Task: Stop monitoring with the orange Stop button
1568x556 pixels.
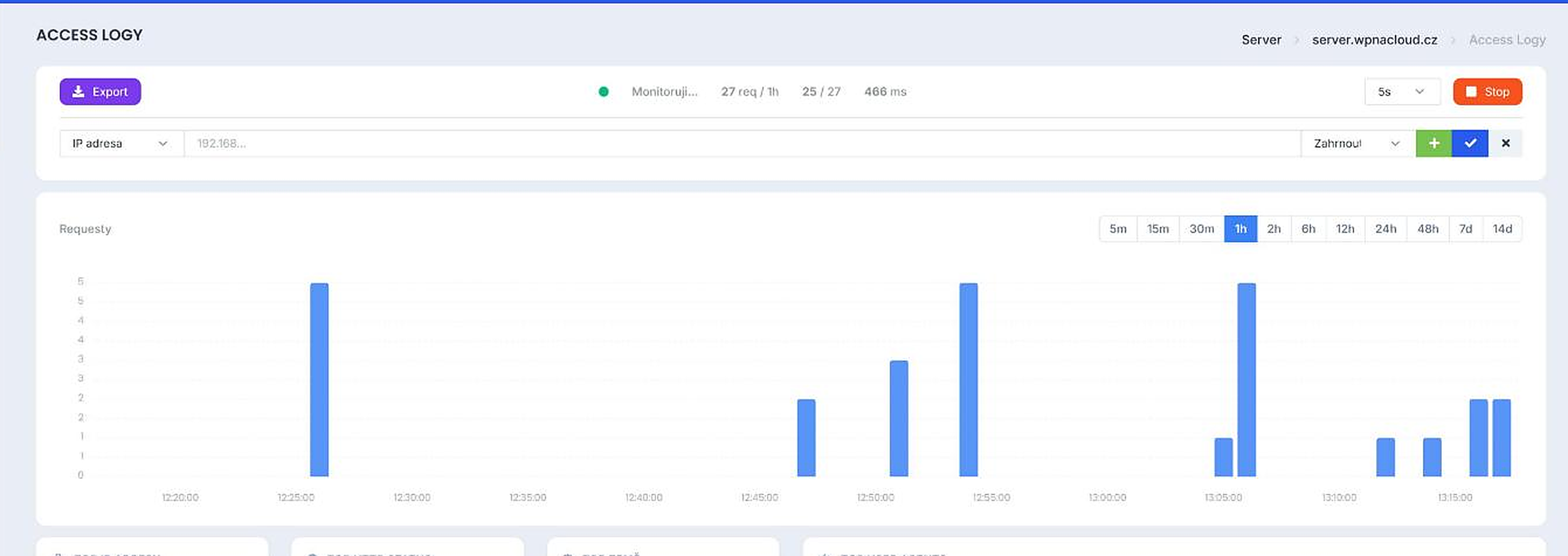Action: (1487, 92)
